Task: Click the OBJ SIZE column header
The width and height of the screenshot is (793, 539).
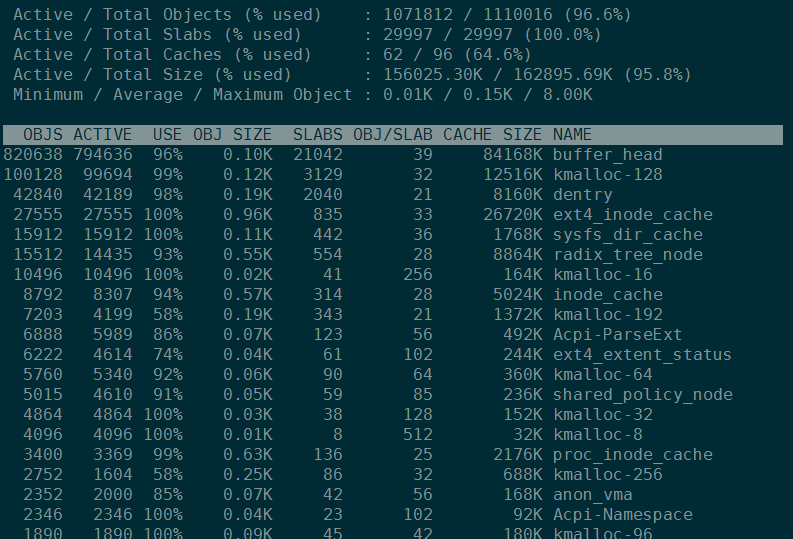Action: point(233,134)
